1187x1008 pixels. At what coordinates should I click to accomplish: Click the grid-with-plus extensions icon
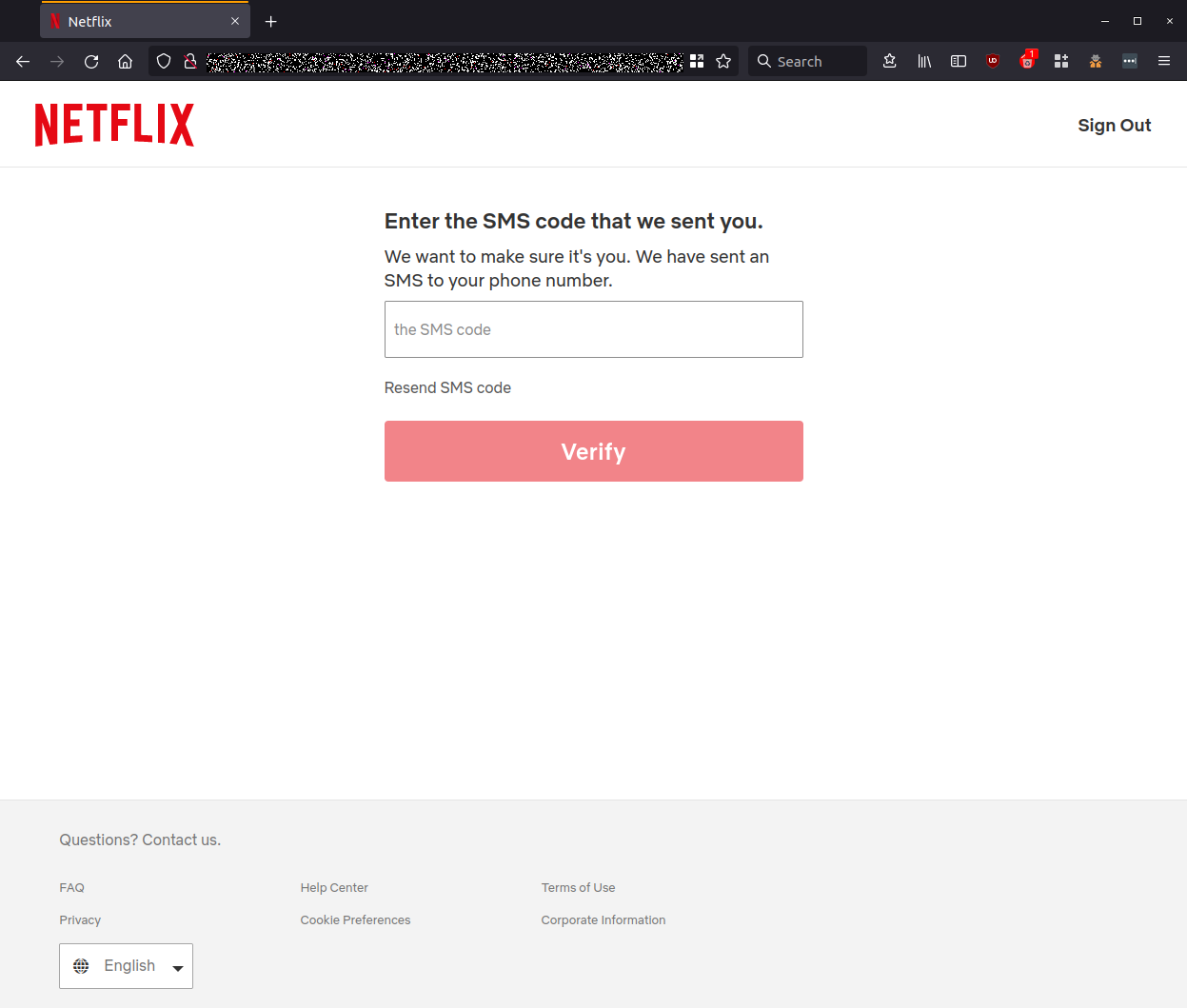[x=1061, y=61]
